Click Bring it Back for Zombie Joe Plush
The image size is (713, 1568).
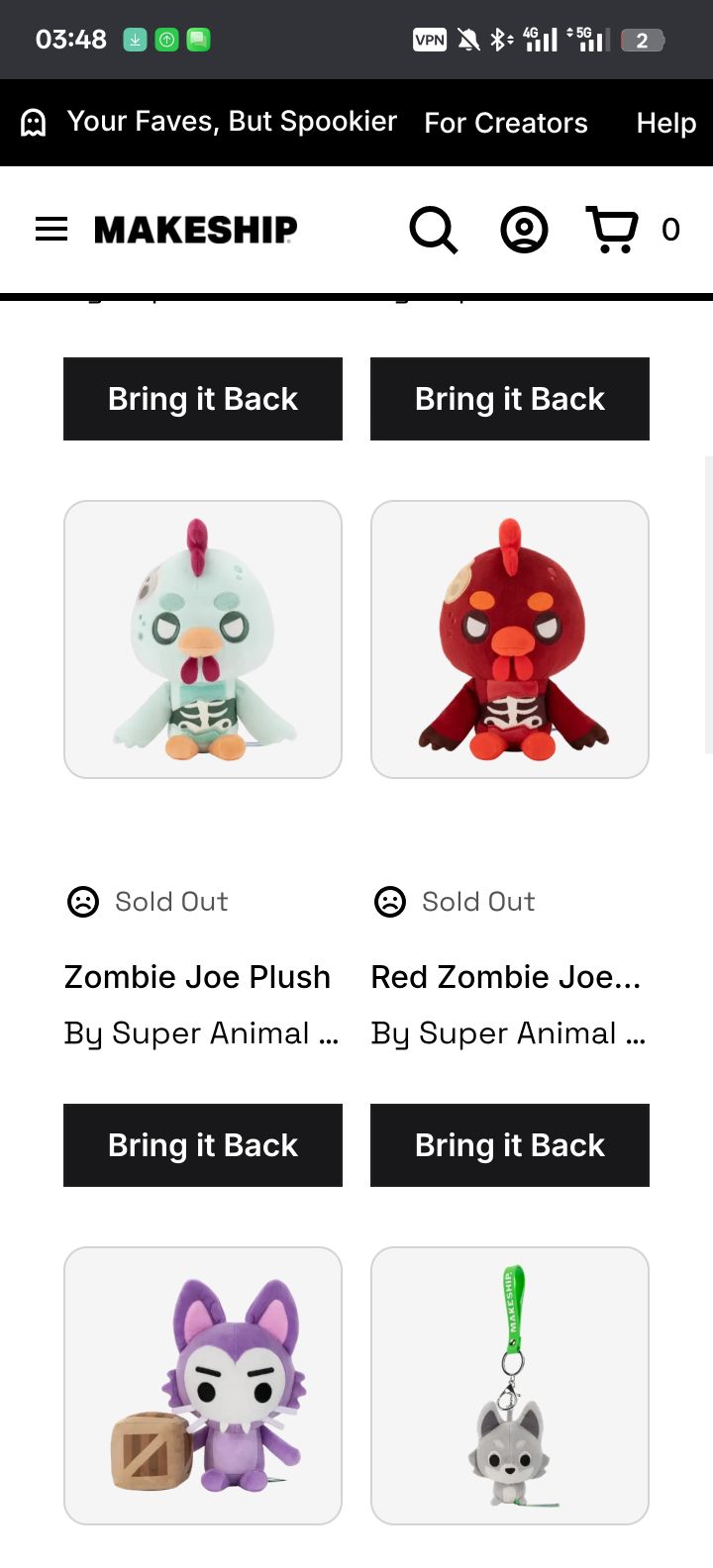point(203,1145)
